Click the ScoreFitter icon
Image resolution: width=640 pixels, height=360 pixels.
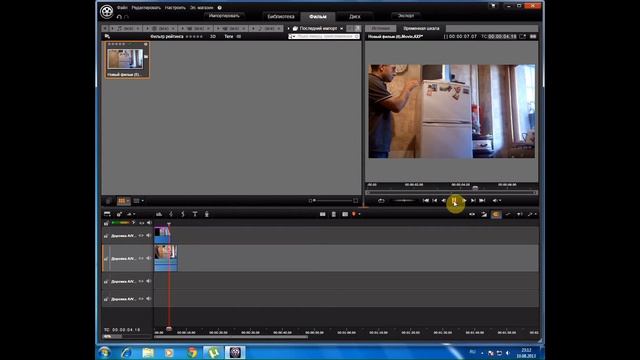183,214
